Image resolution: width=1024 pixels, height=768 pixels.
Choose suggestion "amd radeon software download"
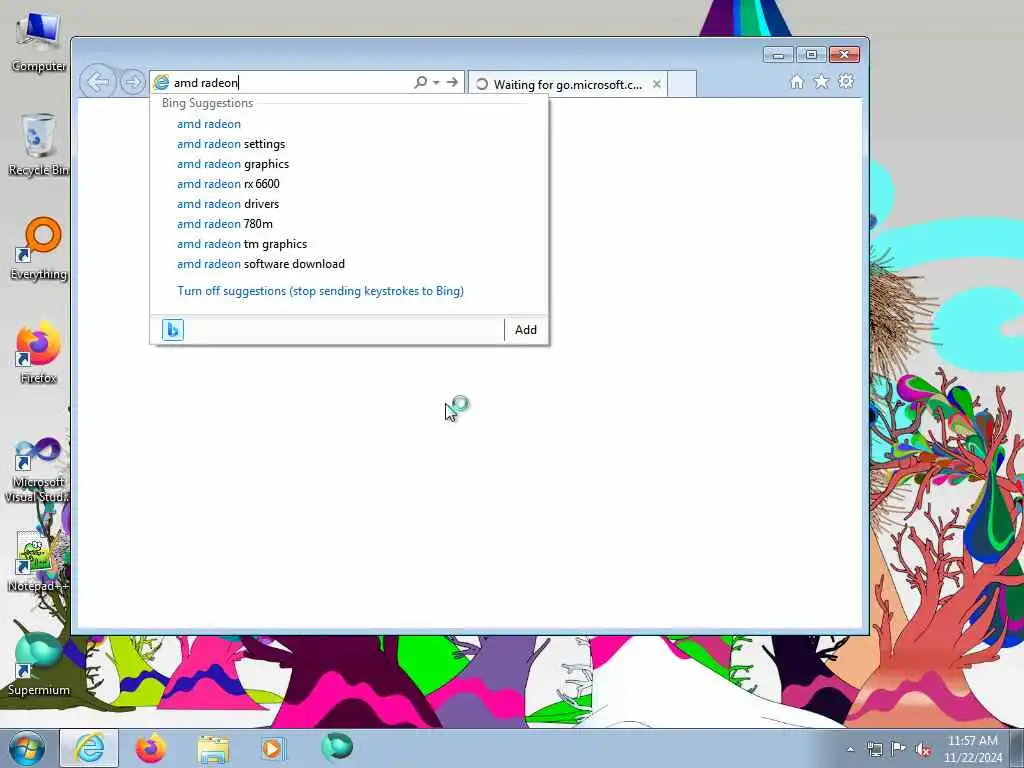click(x=349, y=264)
